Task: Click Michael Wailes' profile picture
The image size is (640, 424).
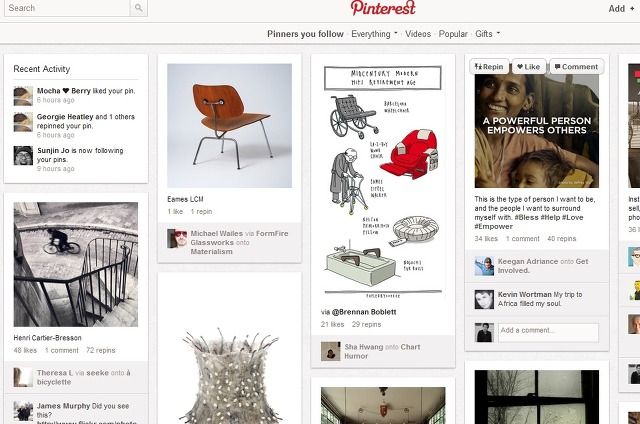Action: [177, 238]
